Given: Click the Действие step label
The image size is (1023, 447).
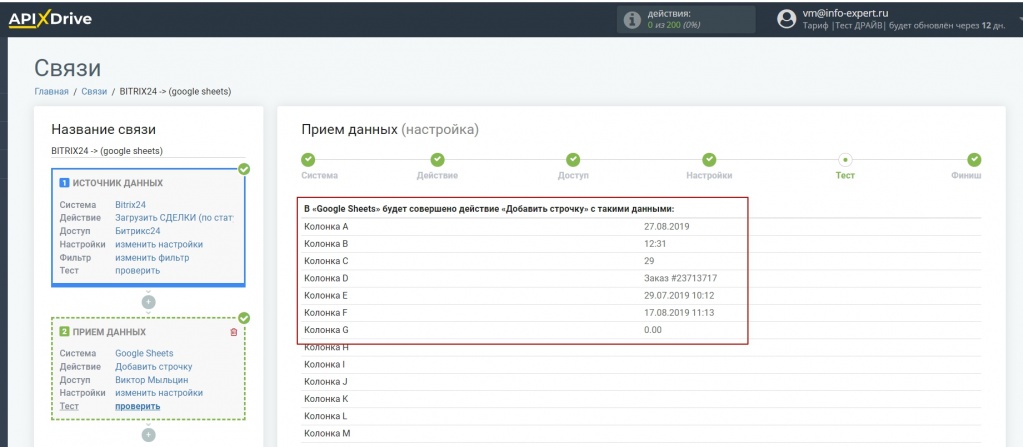Looking at the screenshot, I should (437, 176).
